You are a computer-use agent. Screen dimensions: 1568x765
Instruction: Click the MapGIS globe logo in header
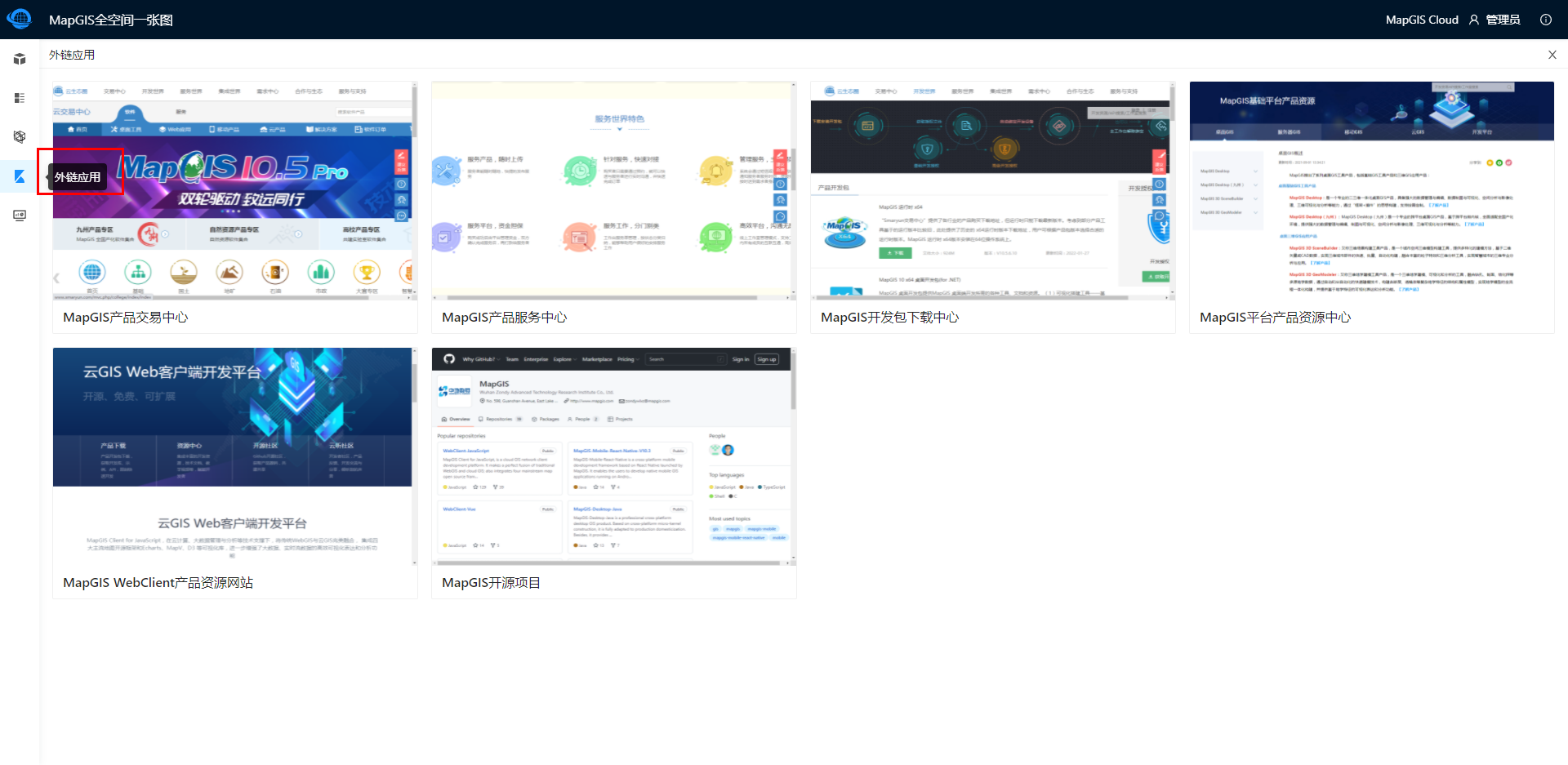tap(20, 19)
